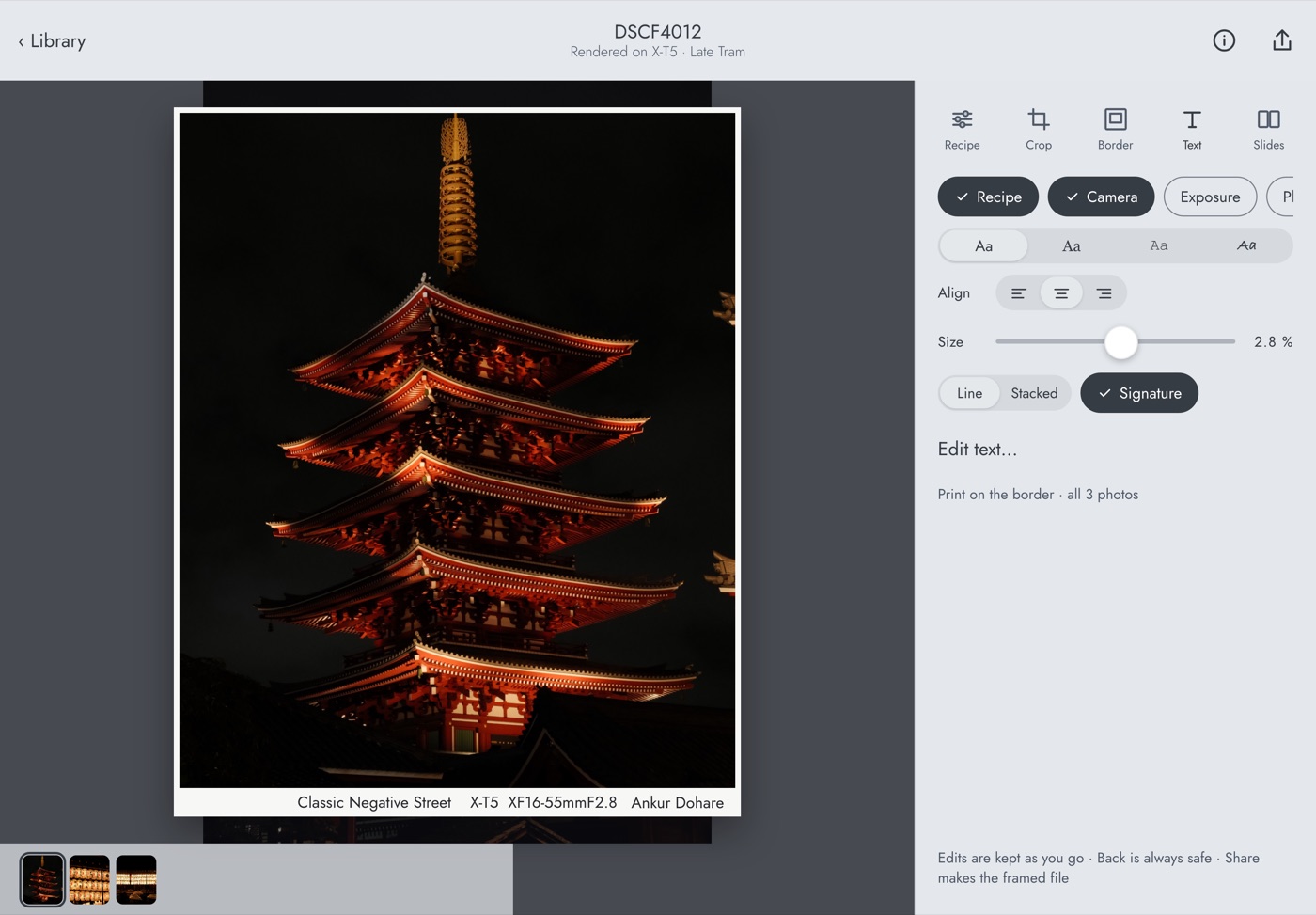Show photo info

click(1224, 40)
